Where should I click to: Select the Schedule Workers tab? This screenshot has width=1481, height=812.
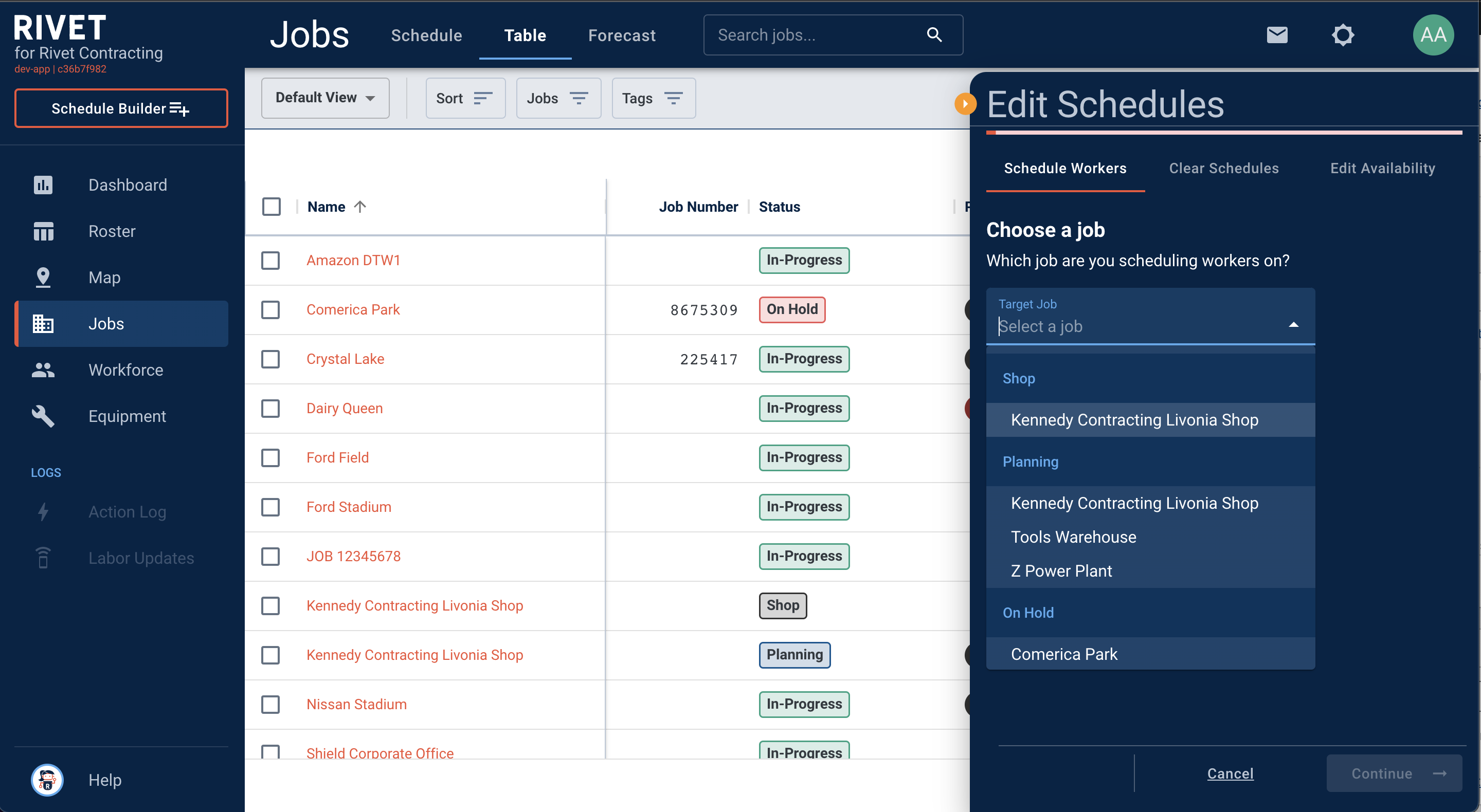point(1065,169)
